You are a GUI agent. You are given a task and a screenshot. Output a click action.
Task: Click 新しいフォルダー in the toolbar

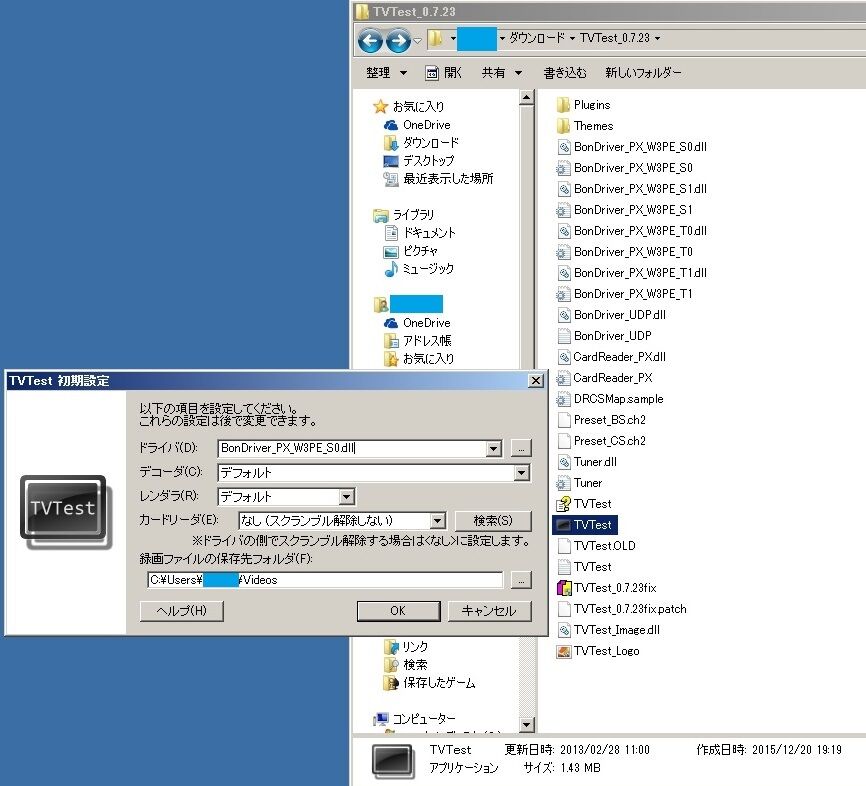643,72
